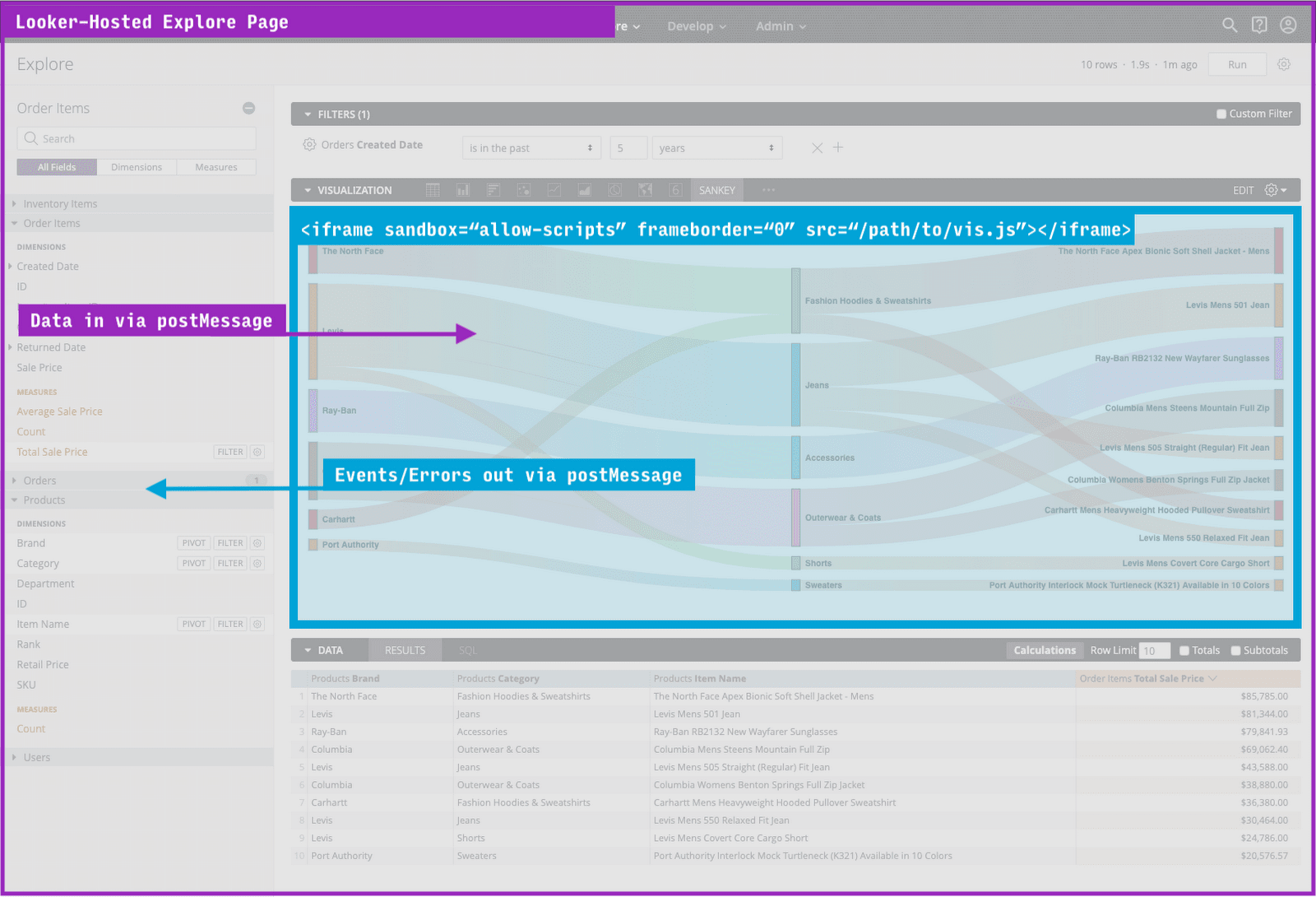Open the Calculations button

(1045, 650)
